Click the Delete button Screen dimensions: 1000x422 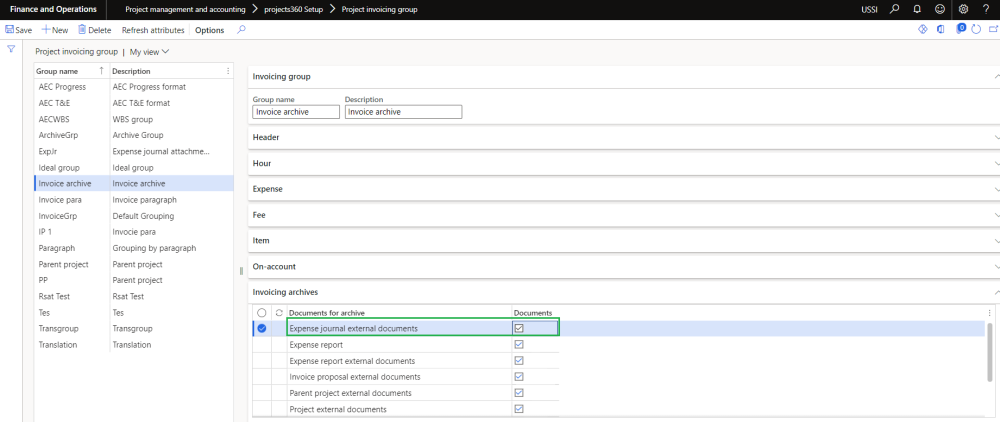(x=94, y=30)
